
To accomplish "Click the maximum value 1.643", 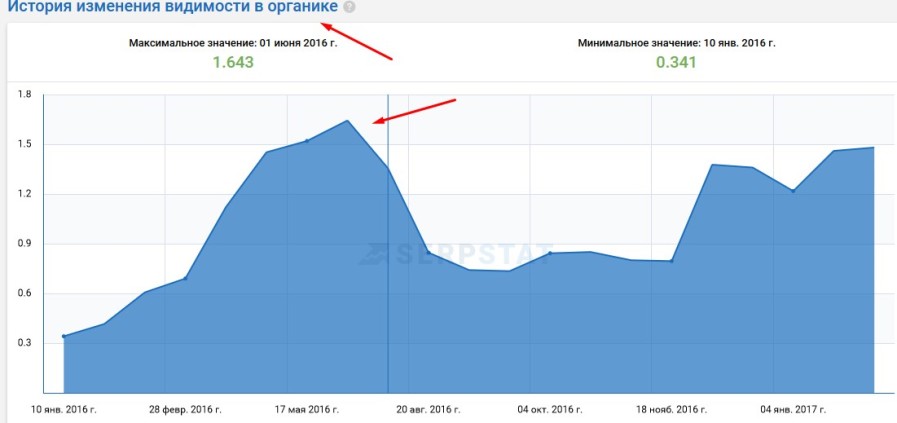I will click(233, 62).
